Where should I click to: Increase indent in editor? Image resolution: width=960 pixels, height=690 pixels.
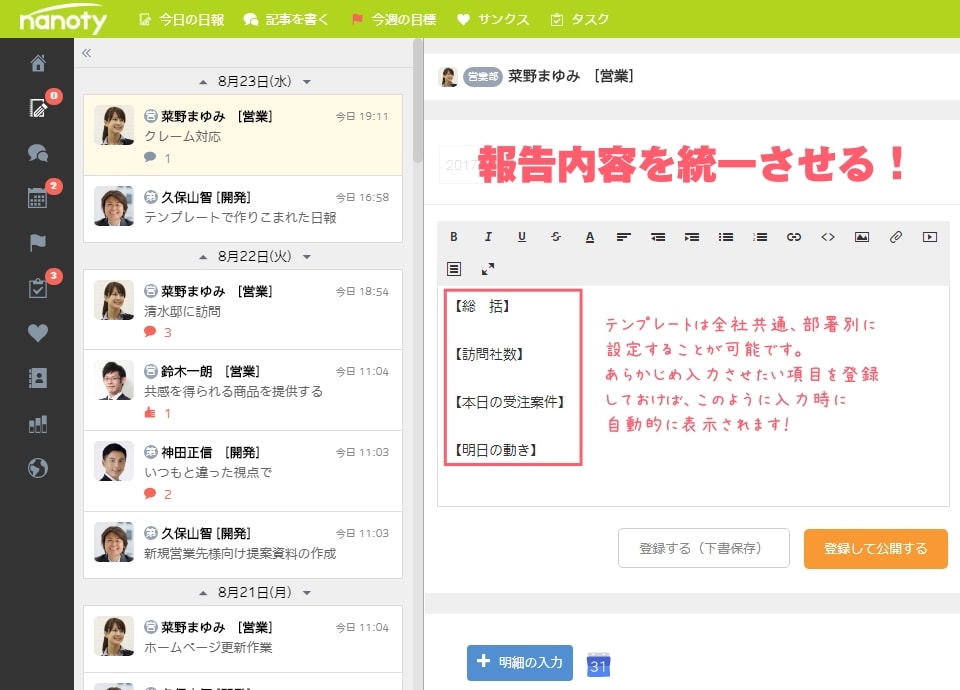[x=692, y=237]
